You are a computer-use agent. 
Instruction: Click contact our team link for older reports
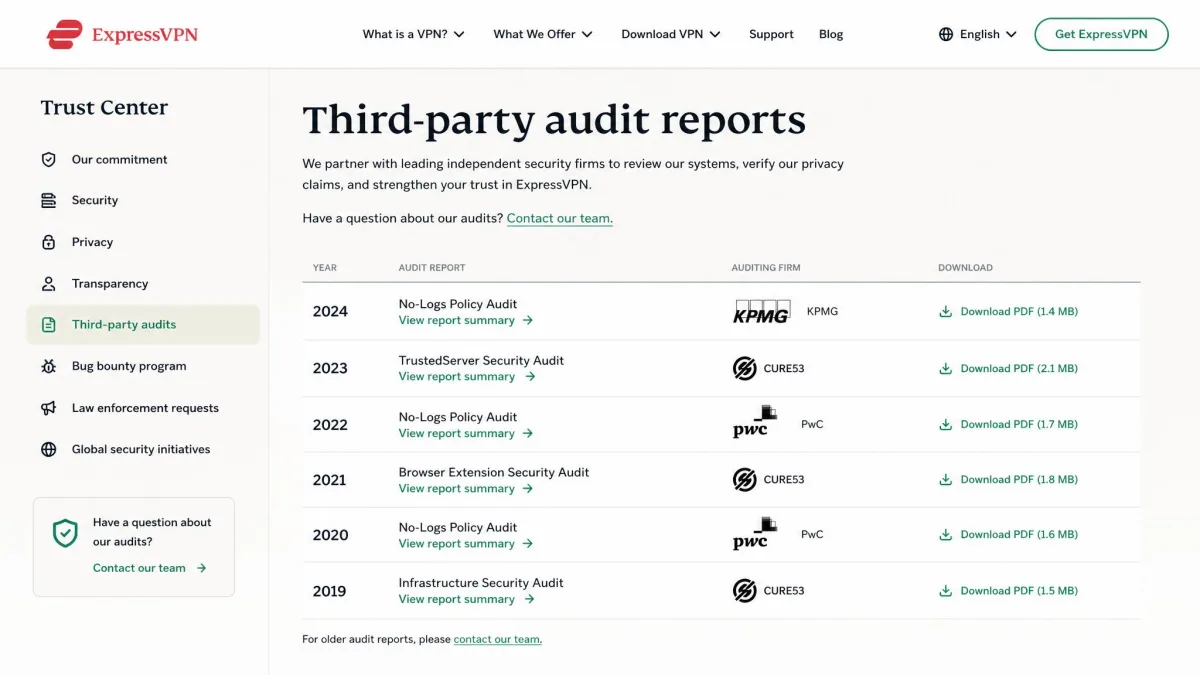497,639
